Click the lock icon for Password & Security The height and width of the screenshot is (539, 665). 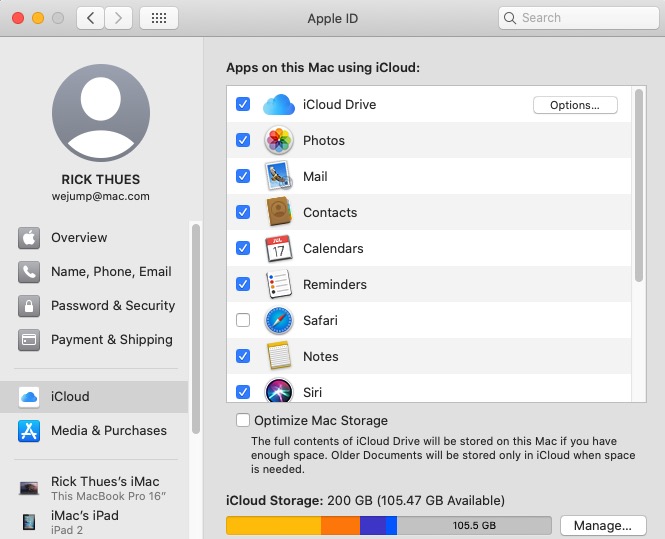tap(29, 306)
